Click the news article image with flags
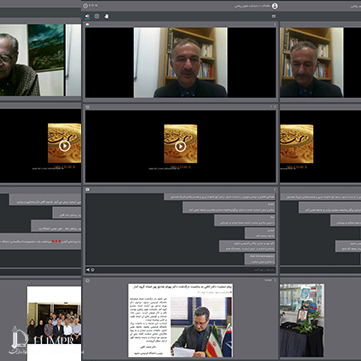The image size is (361, 361). pos(201,327)
